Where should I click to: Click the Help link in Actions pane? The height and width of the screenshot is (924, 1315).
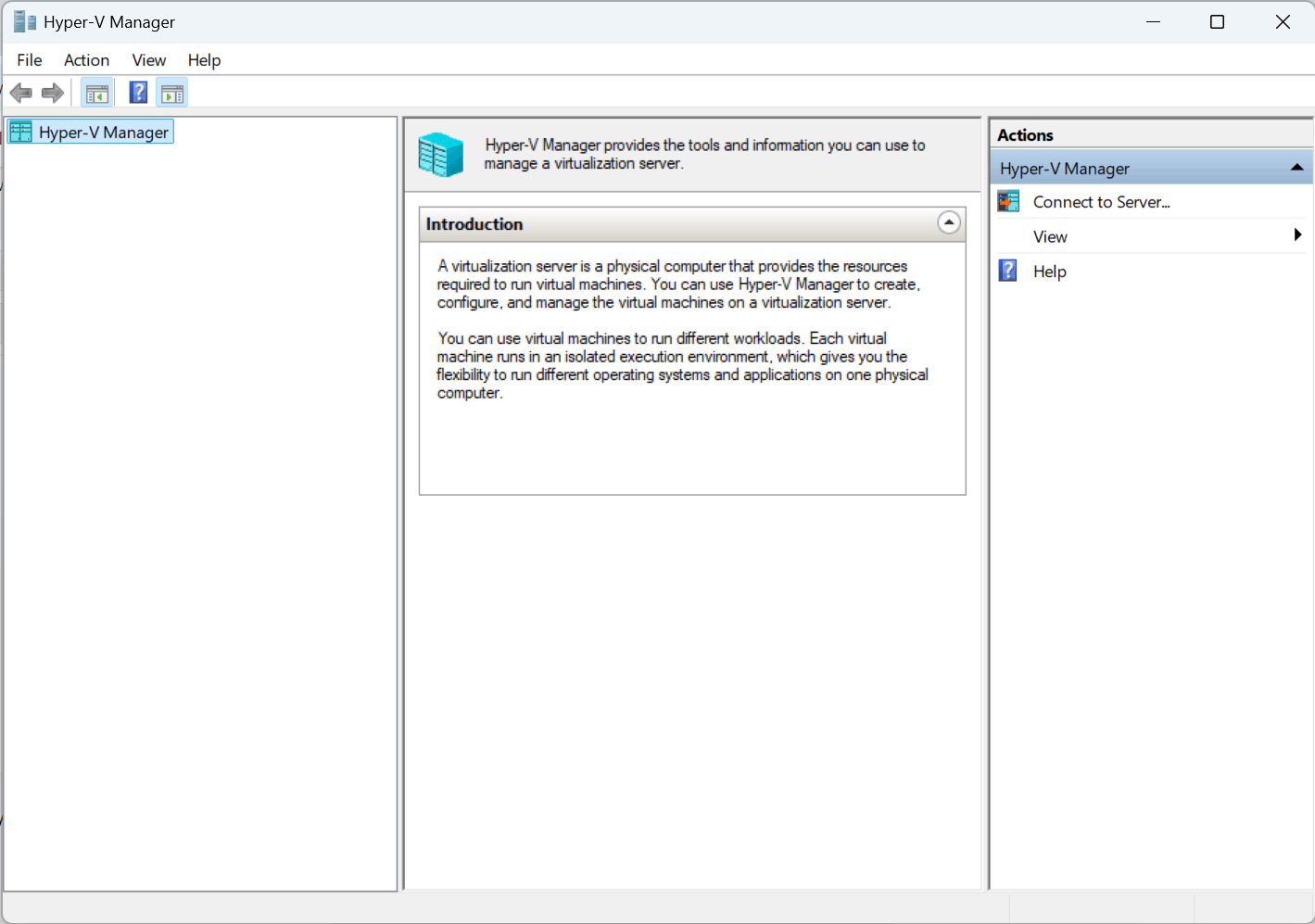point(1050,272)
